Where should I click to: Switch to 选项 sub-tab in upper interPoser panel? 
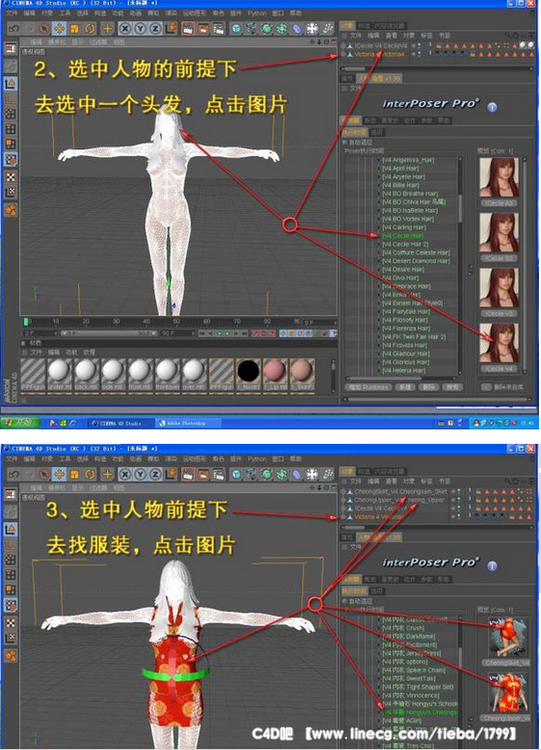[376, 132]
